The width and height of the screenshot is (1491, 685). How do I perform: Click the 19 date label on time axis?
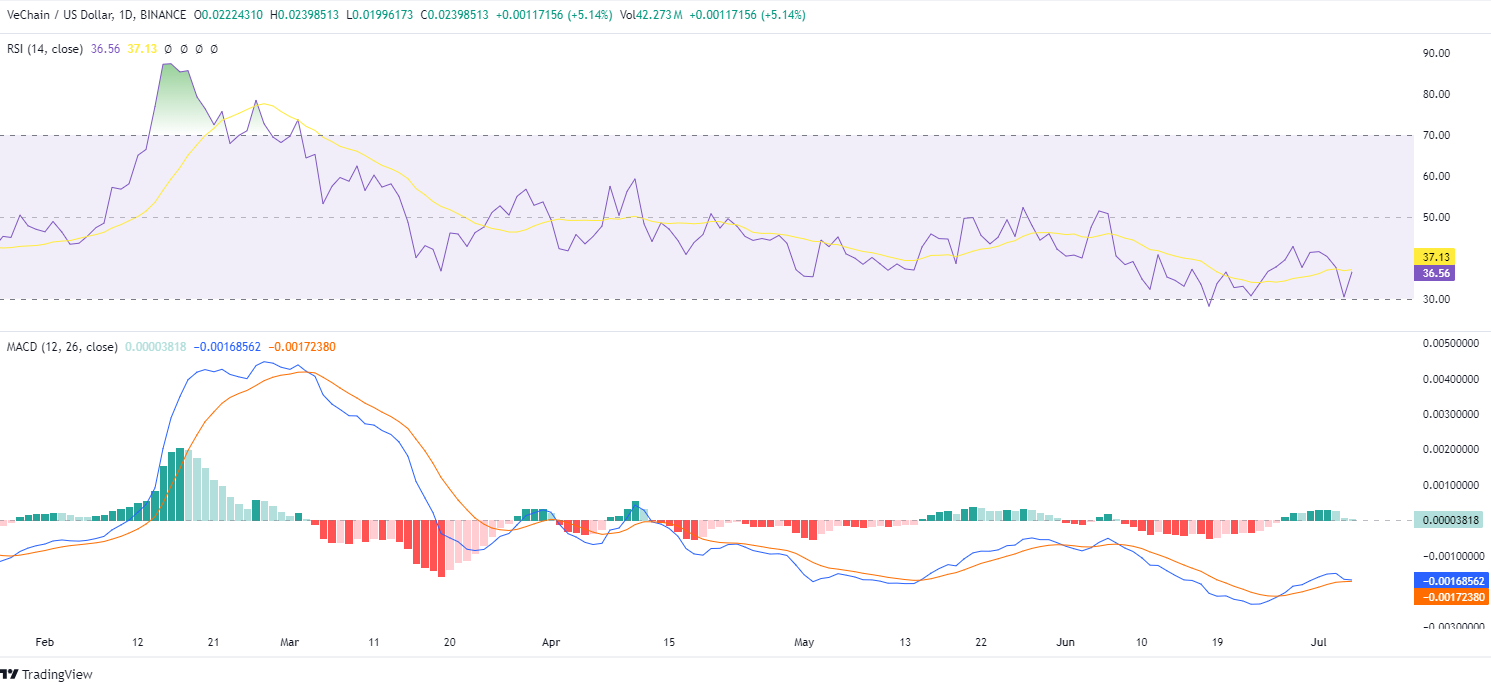pyautogui.click(x=1215, y=642)
